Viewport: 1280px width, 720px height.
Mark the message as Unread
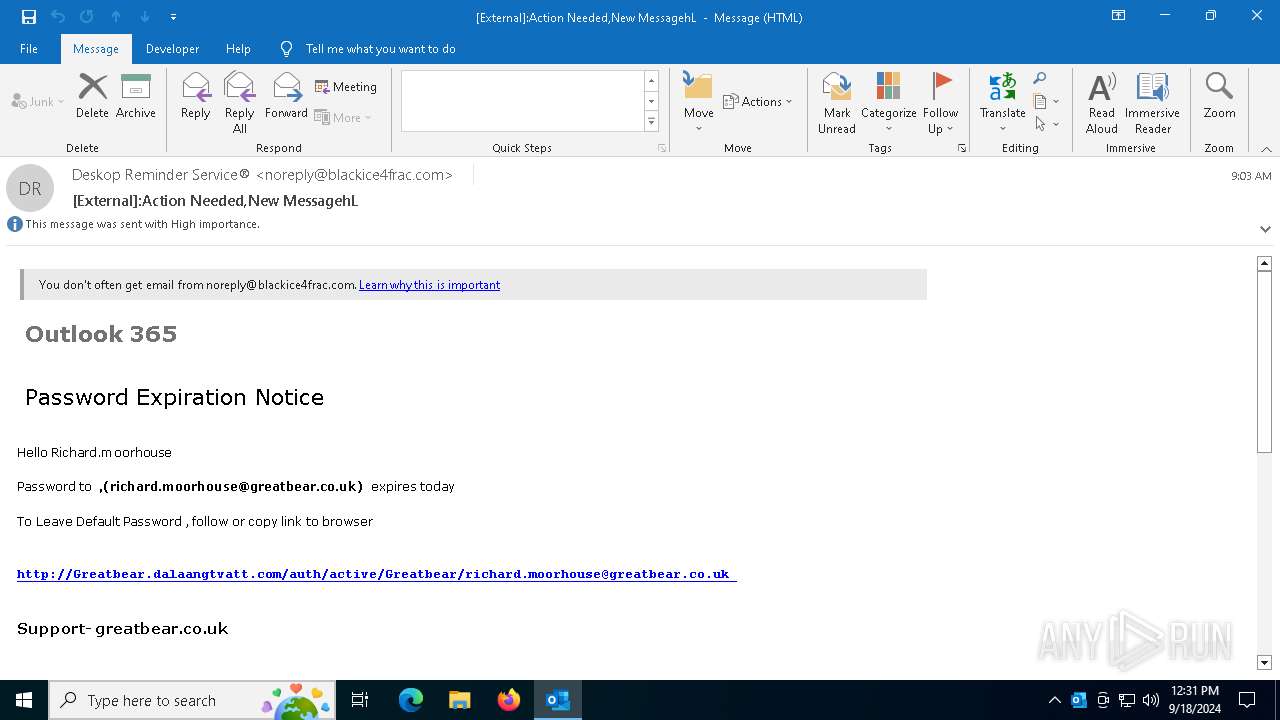(837, 103)
